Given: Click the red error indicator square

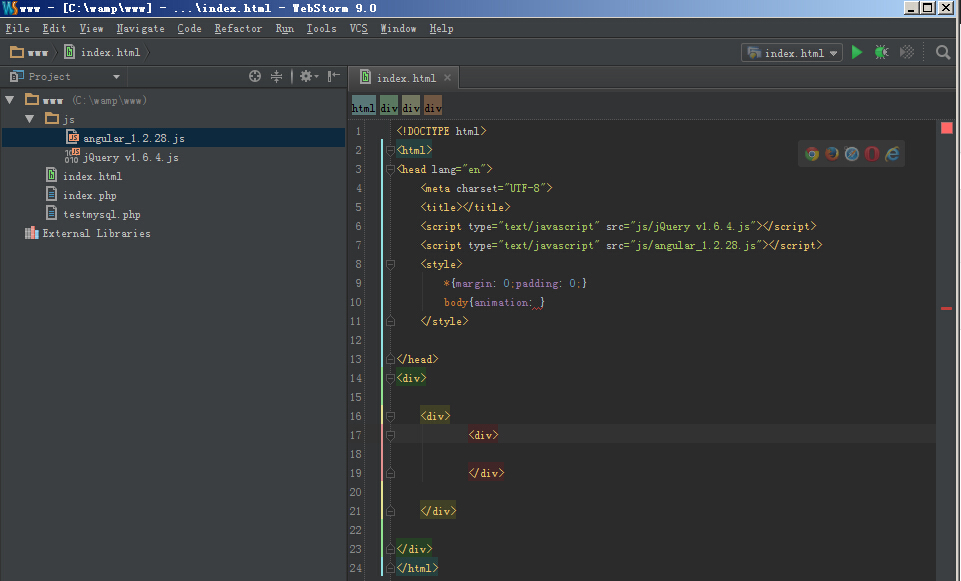Looking at the screenshot, I should point(947,127).
